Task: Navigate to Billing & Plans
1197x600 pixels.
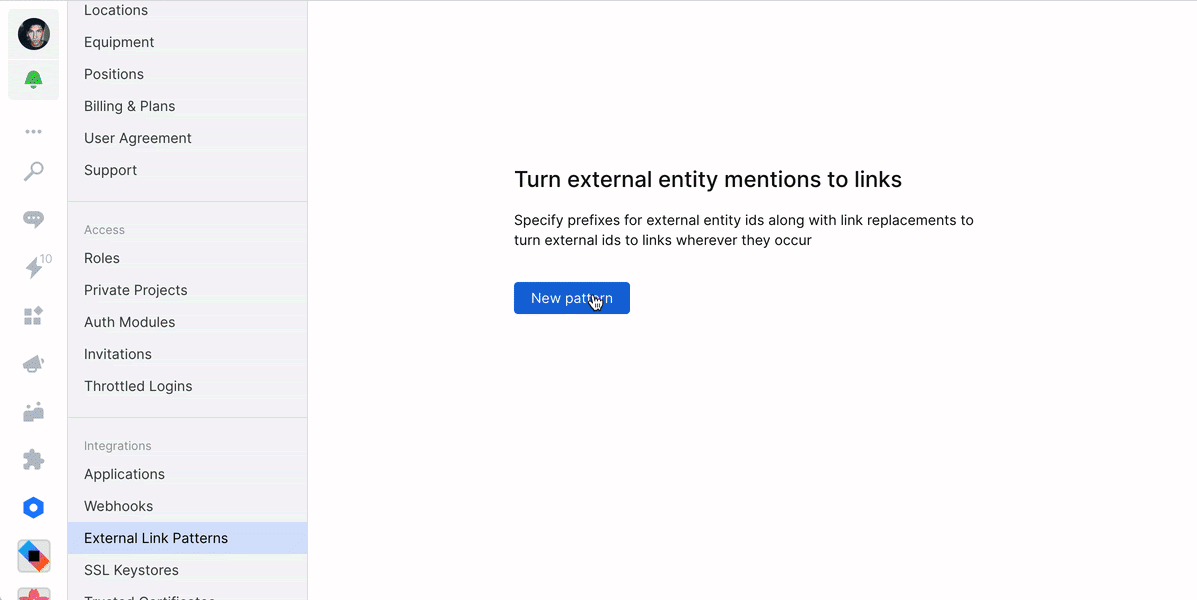Action: pyautogui.click(x=129, y=106)
